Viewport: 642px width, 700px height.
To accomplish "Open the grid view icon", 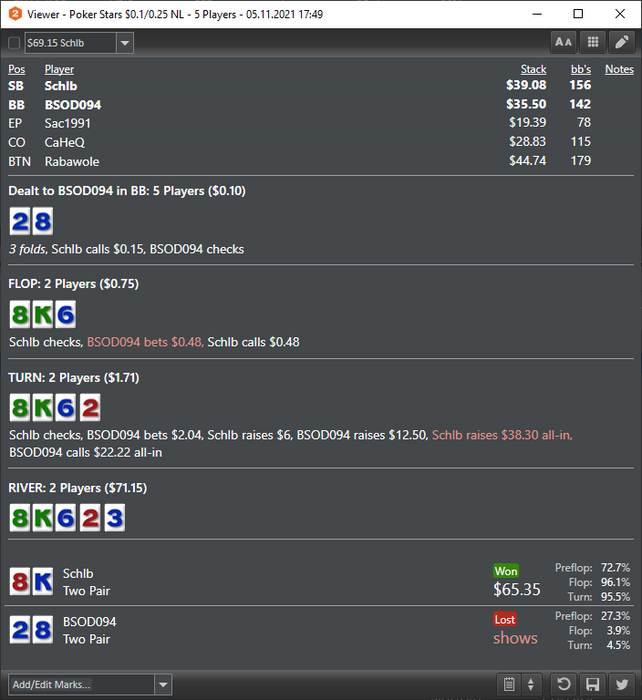I will 592,42.
